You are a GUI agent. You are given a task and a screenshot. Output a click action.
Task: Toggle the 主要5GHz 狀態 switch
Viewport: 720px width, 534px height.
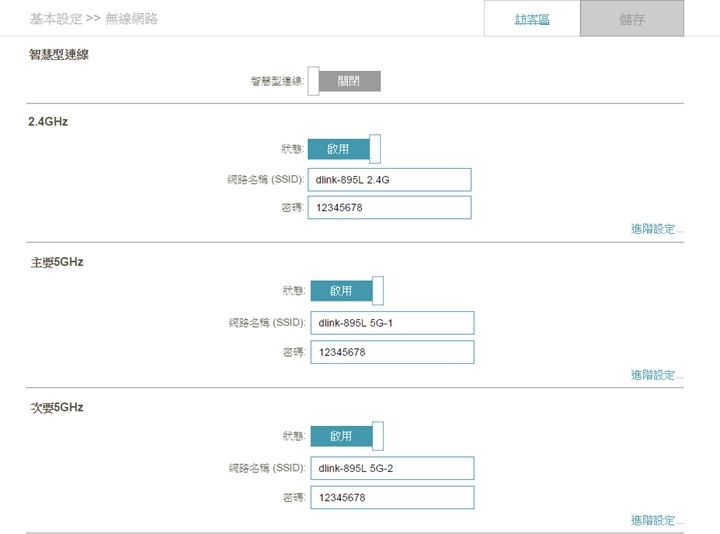pos(347,291)
